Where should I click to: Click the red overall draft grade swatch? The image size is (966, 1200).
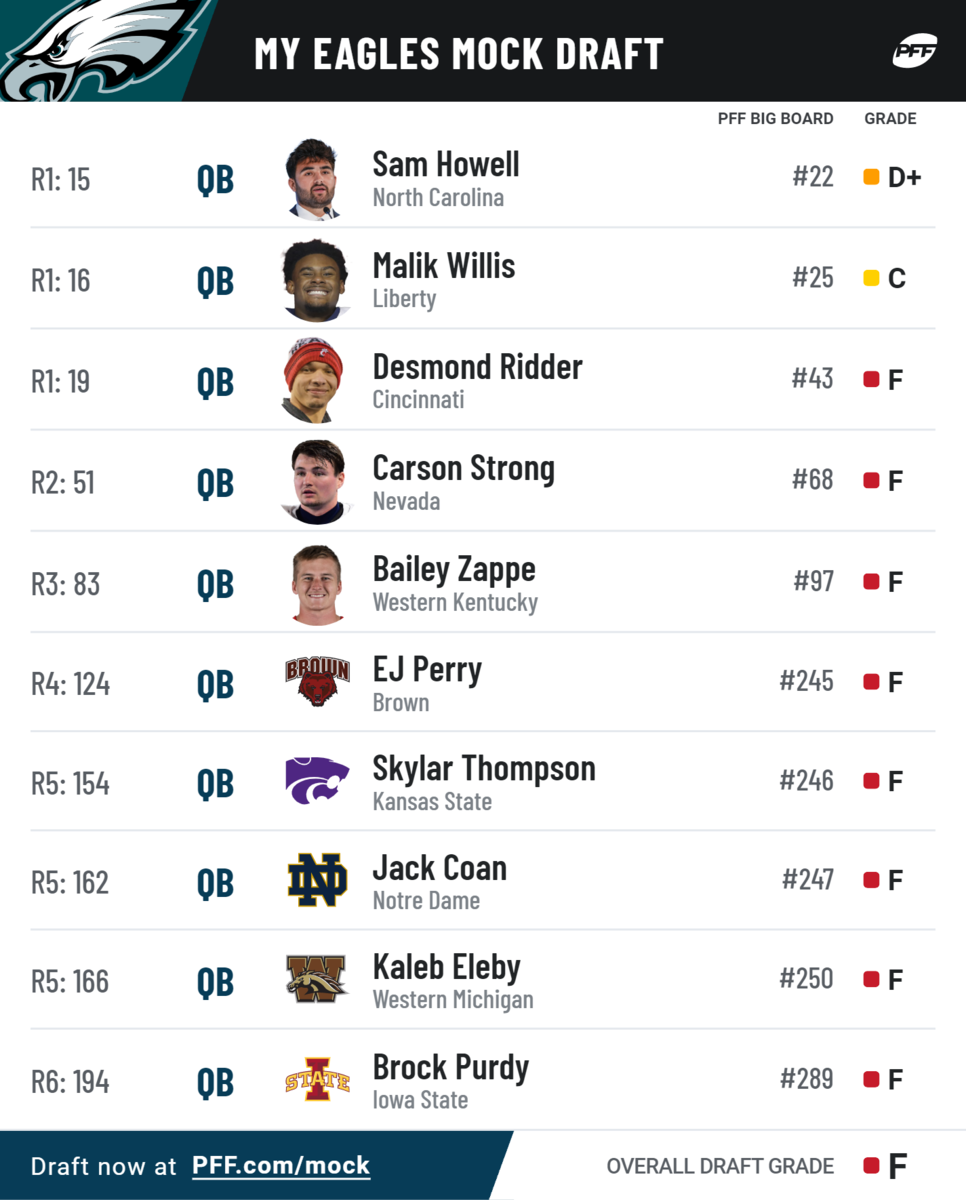pos(871,1165)
